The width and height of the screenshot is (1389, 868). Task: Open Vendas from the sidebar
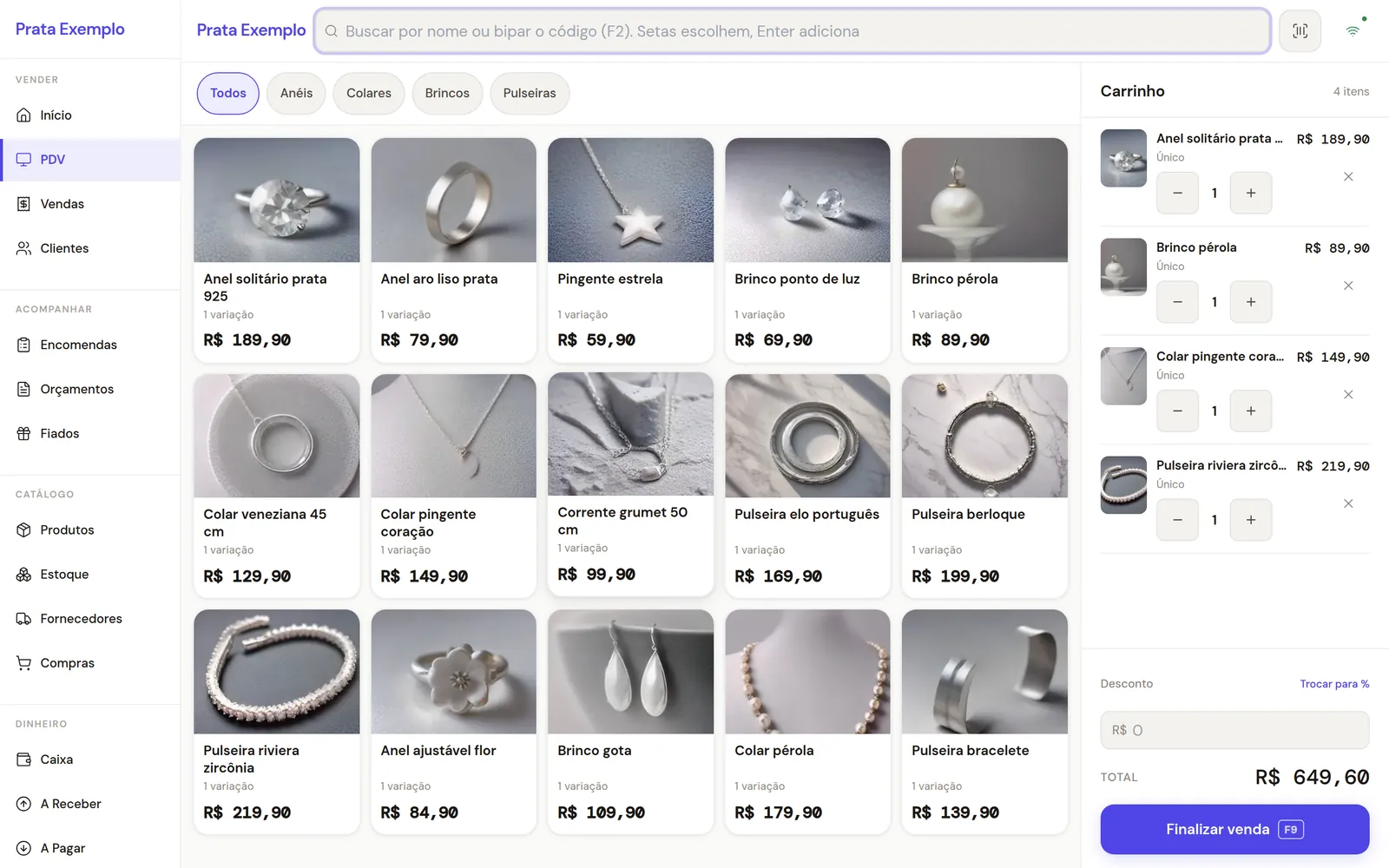tap(90, 204)
